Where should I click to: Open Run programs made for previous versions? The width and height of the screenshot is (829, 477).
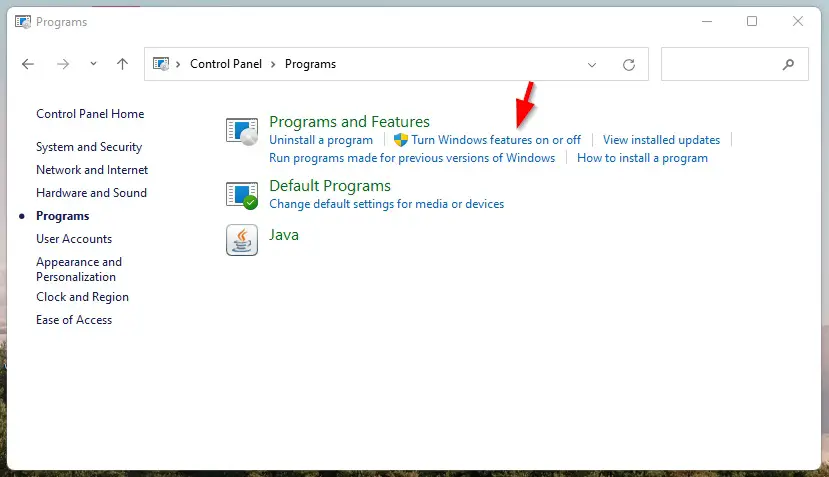coord(412,158)
